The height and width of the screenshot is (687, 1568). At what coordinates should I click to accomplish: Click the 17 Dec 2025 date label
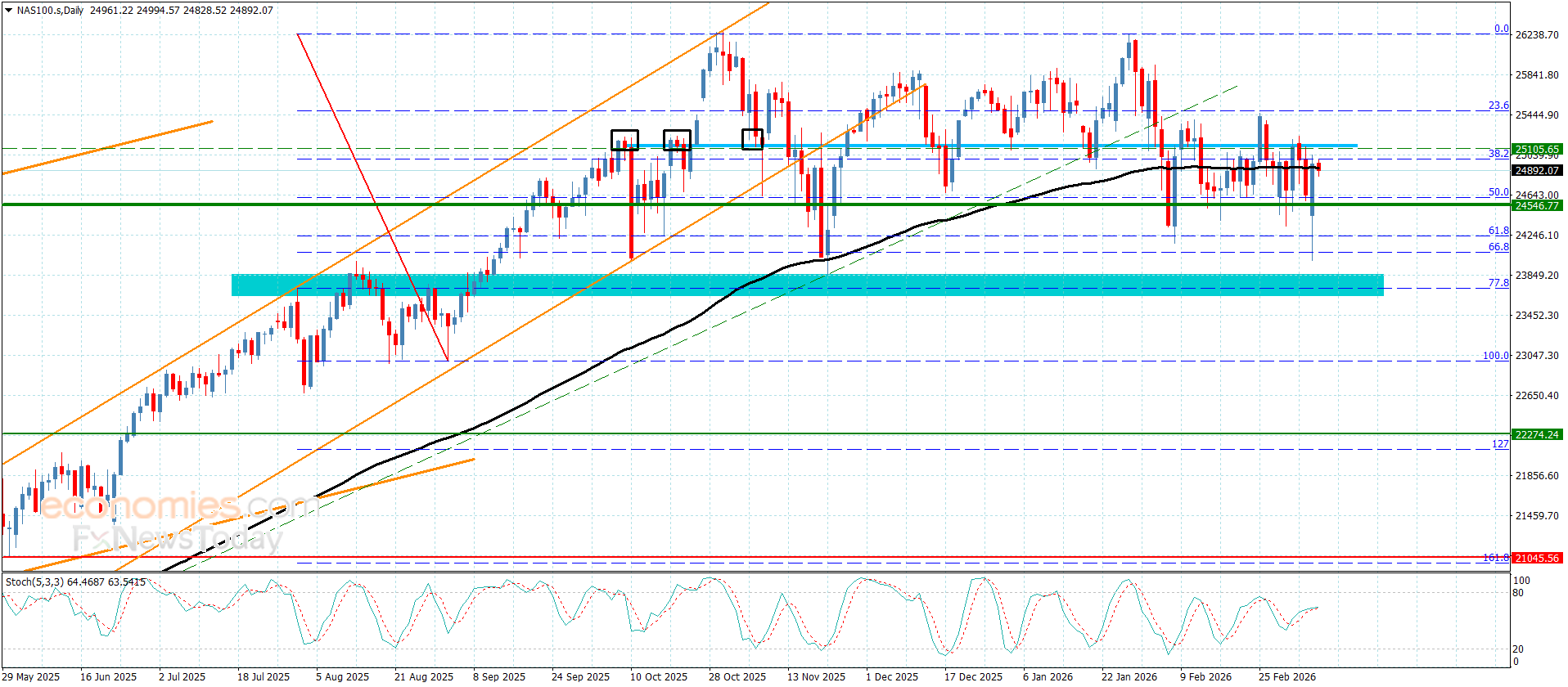(973, 676)
